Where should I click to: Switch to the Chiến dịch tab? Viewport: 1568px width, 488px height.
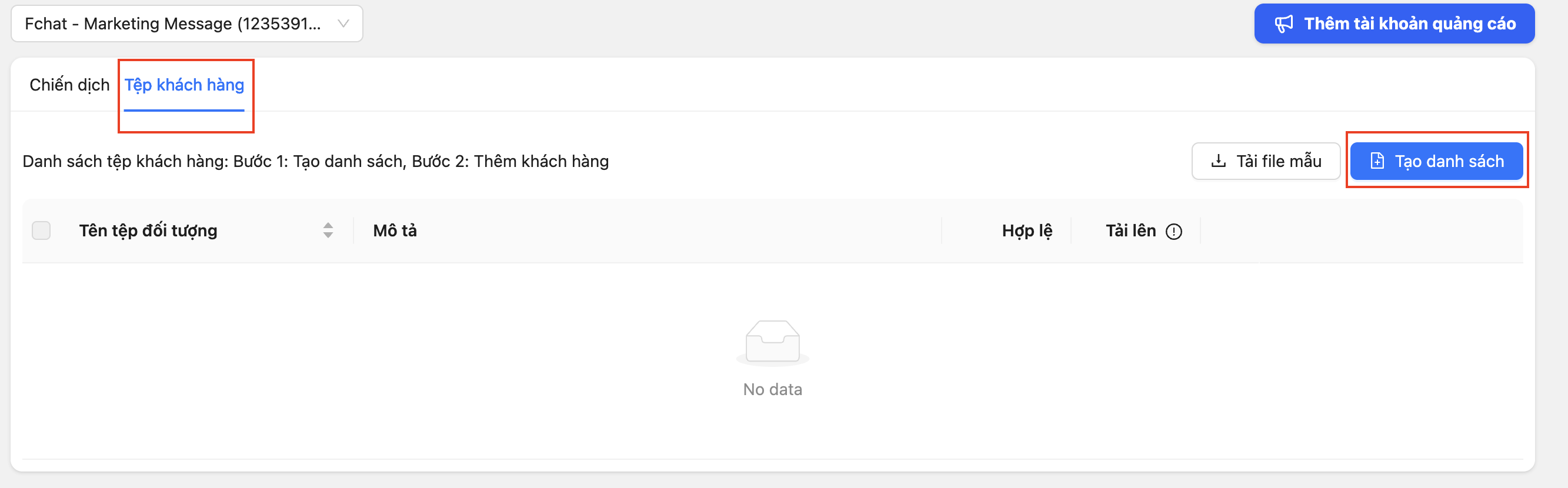(x=69, y=85)
